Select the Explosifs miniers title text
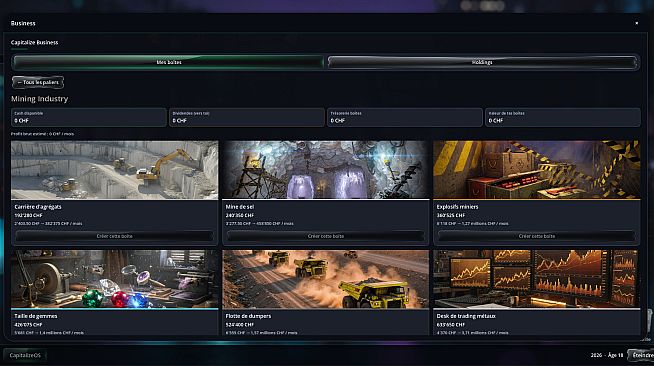The image size is (654, 366). coord(458,207)
